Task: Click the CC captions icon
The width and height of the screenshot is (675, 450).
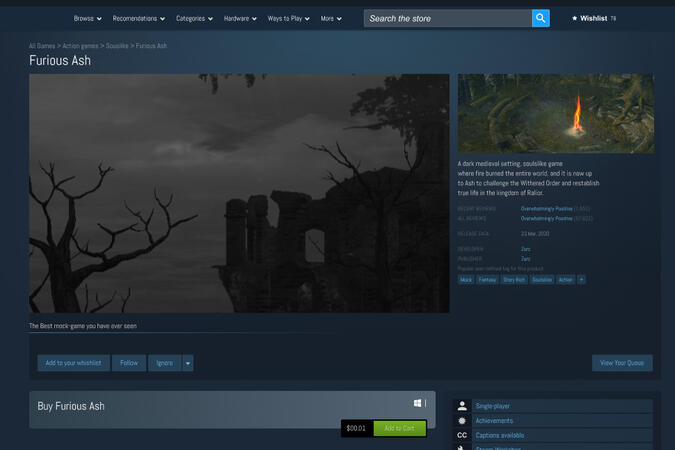Action: (x=462, y=435)
